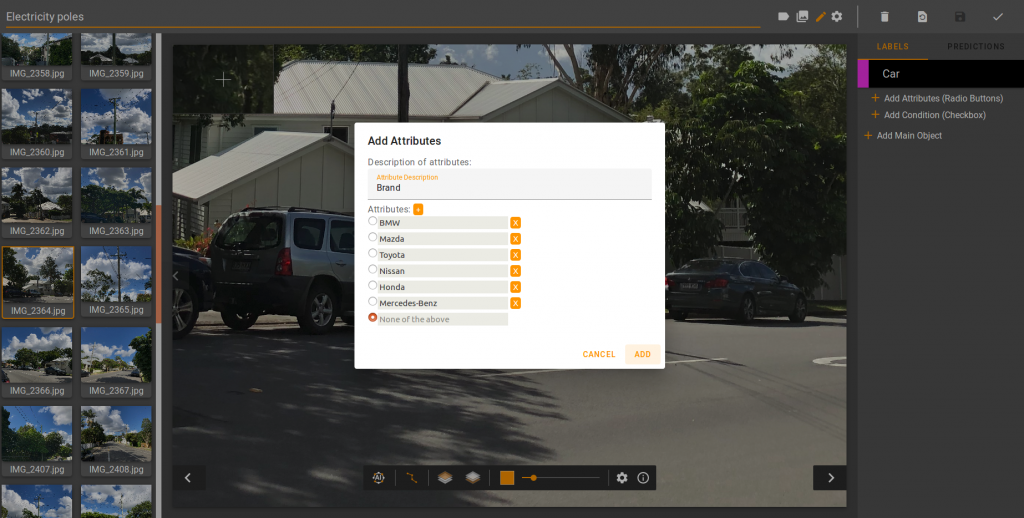The image size is (1024, 518).
Task: Click the floppy disk save icon
Action: (960, 17)
